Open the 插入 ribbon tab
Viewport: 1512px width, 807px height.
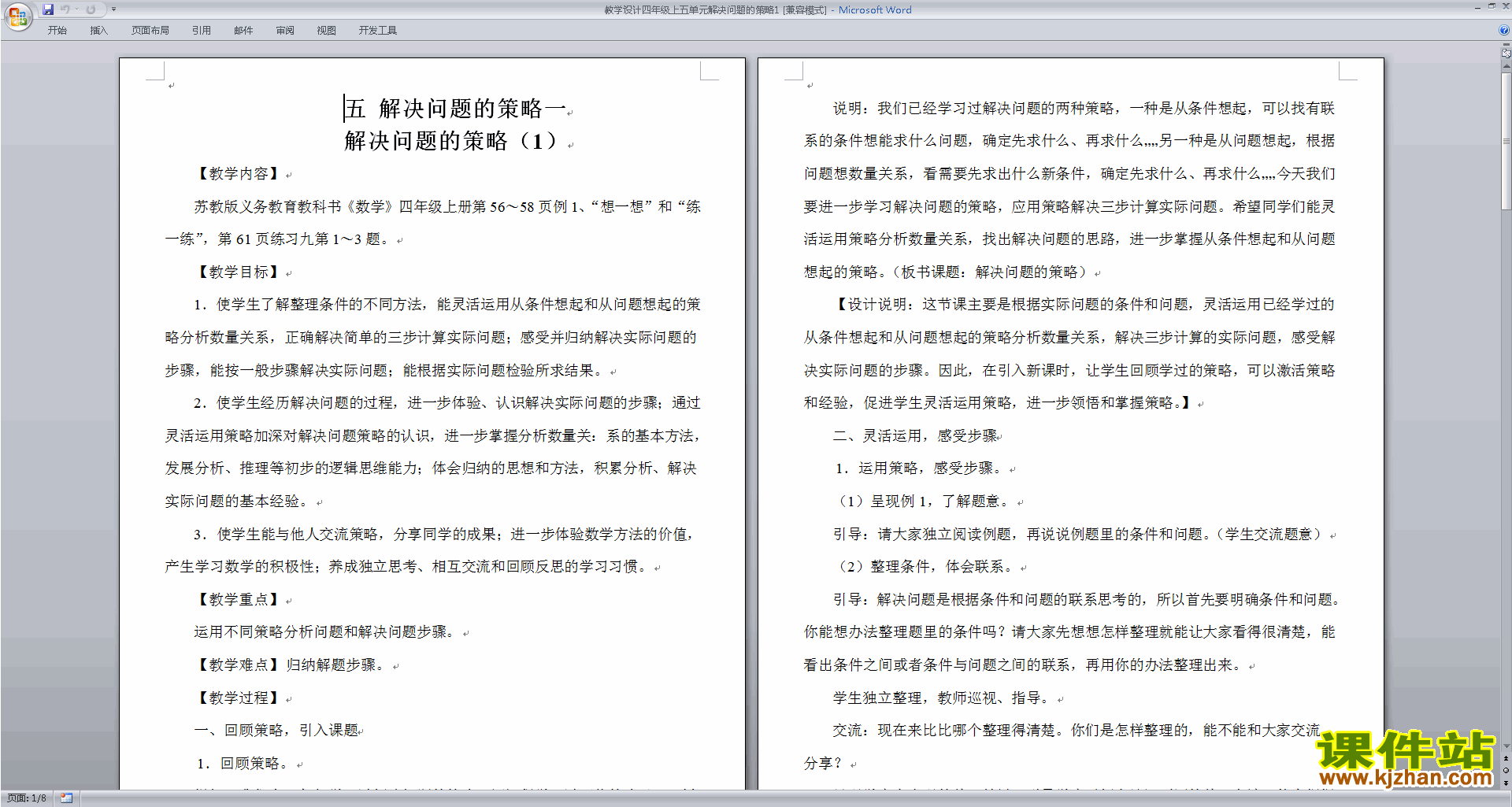point(98,31)
